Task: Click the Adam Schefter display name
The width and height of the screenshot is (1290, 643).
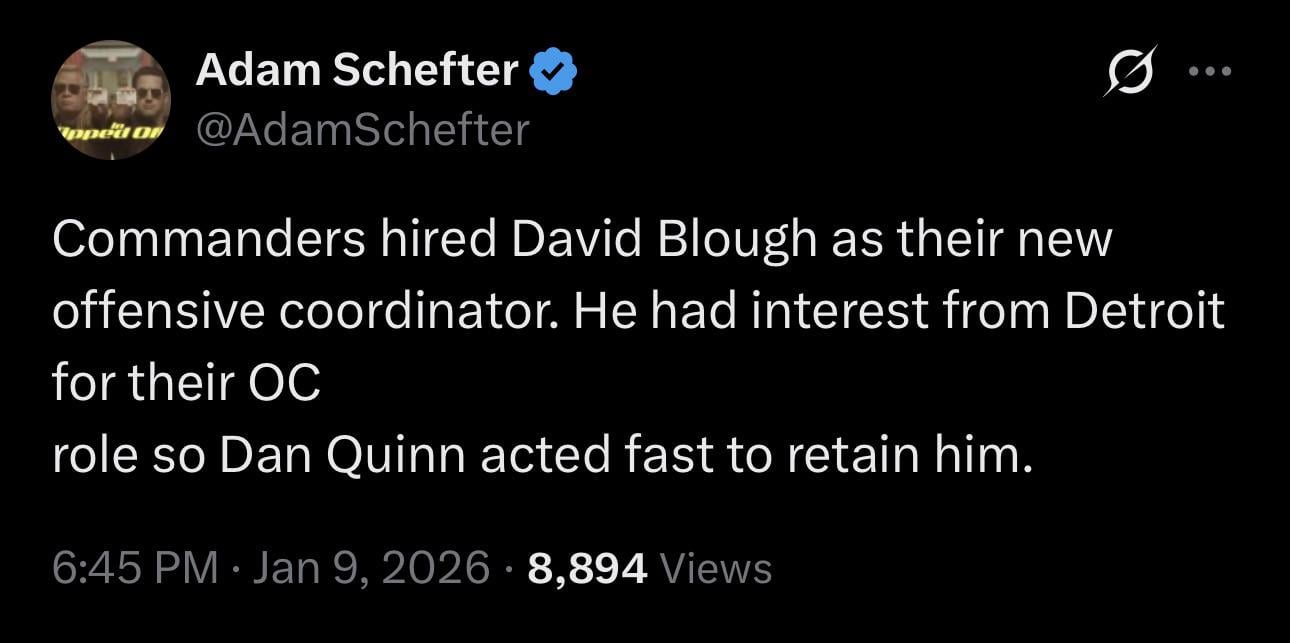Action: coord(355,68)
